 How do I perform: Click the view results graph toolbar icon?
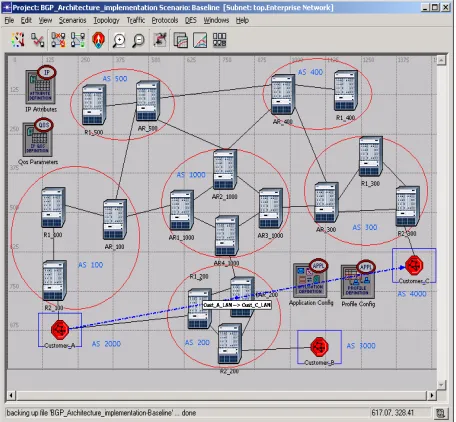coord(200,40)
